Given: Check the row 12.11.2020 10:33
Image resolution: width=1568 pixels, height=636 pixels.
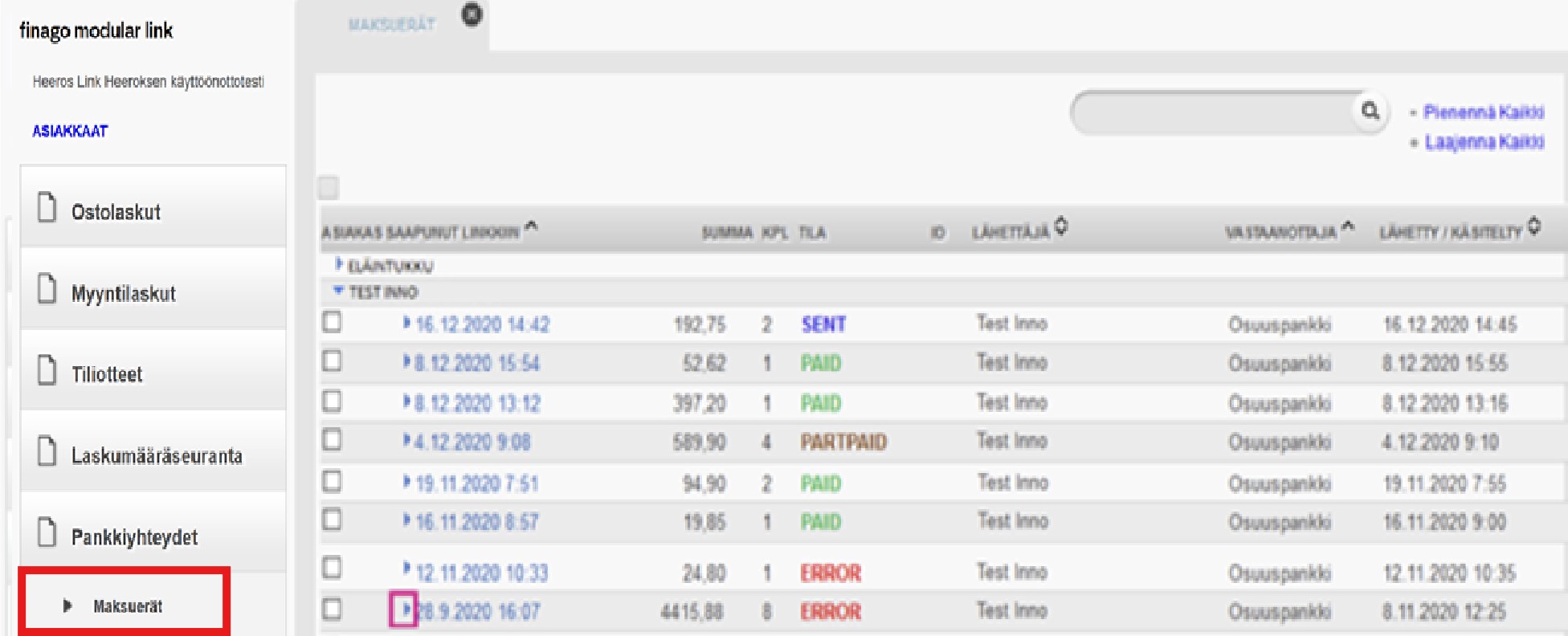Looking at the screenshot, I should pos(332,568).
